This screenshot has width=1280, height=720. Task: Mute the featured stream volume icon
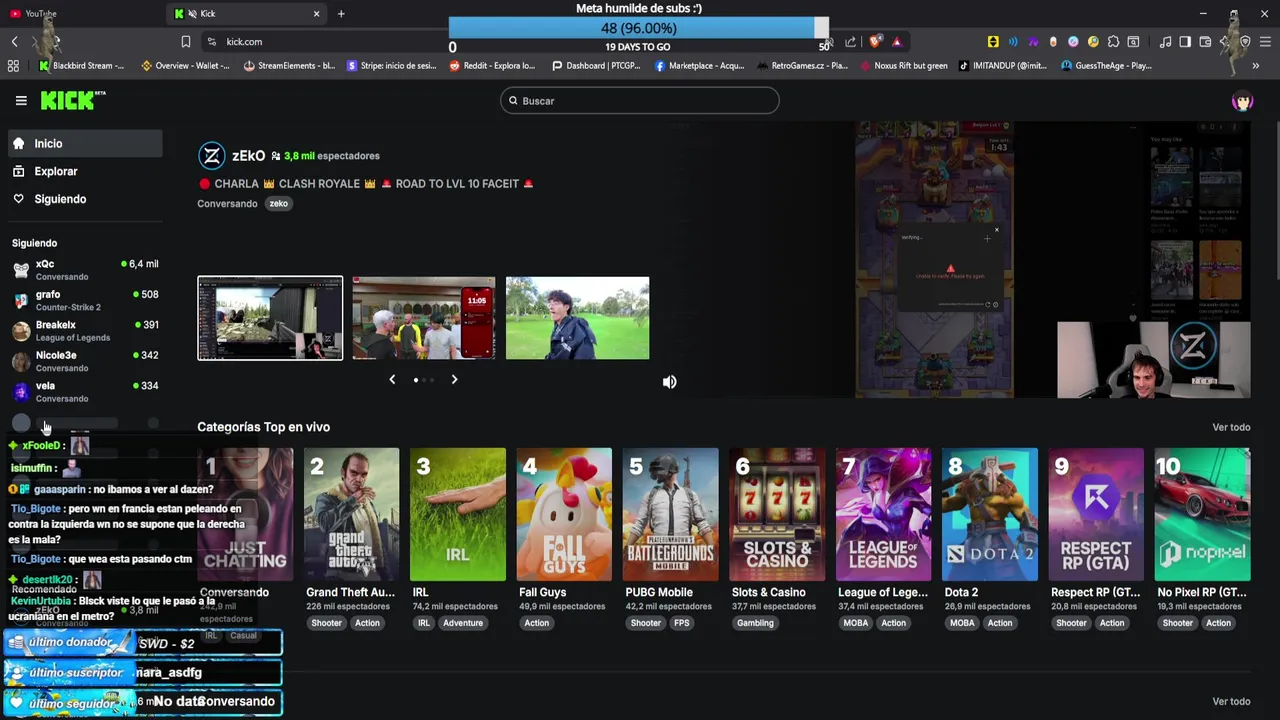669,382
